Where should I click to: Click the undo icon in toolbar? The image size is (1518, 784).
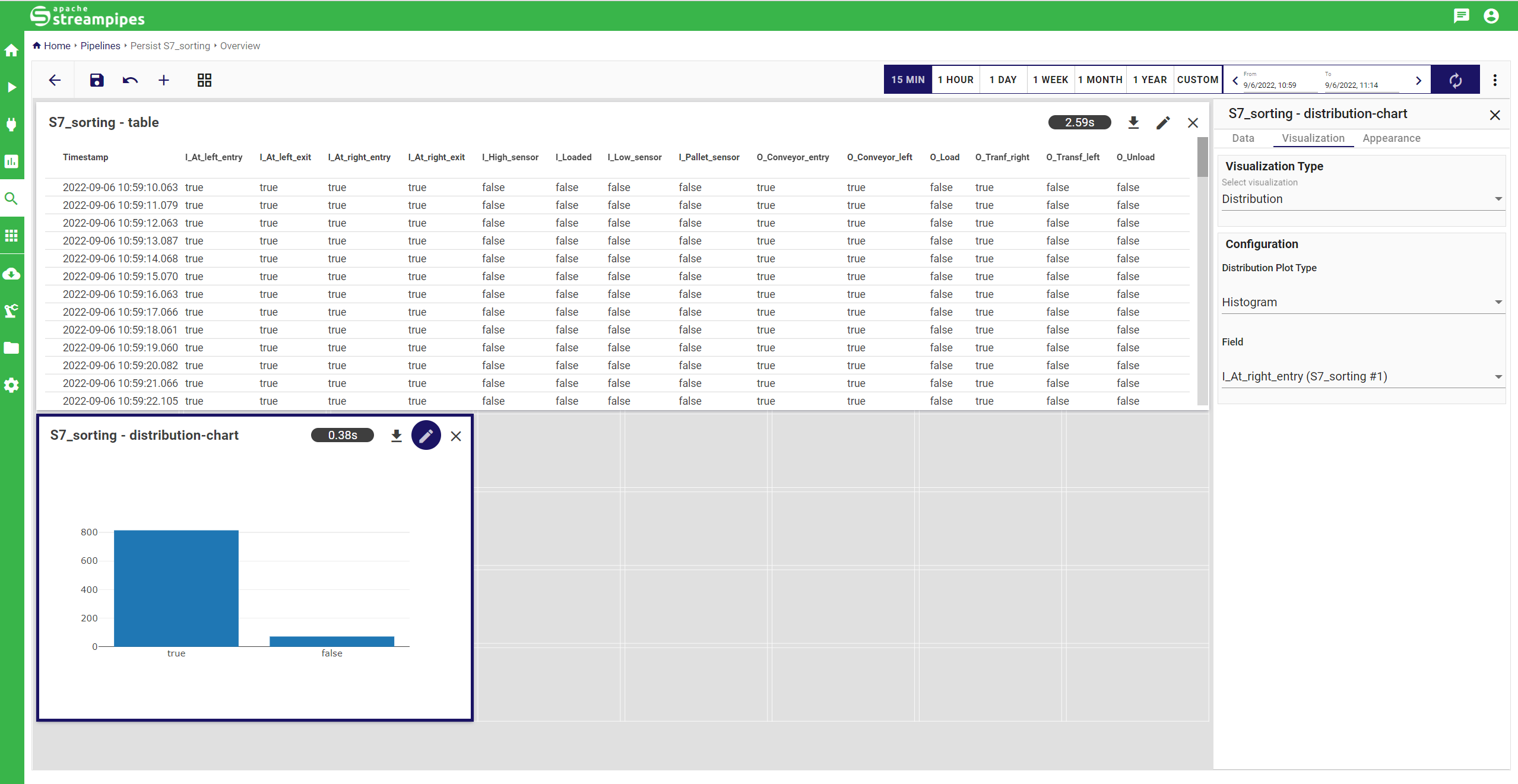129,80
